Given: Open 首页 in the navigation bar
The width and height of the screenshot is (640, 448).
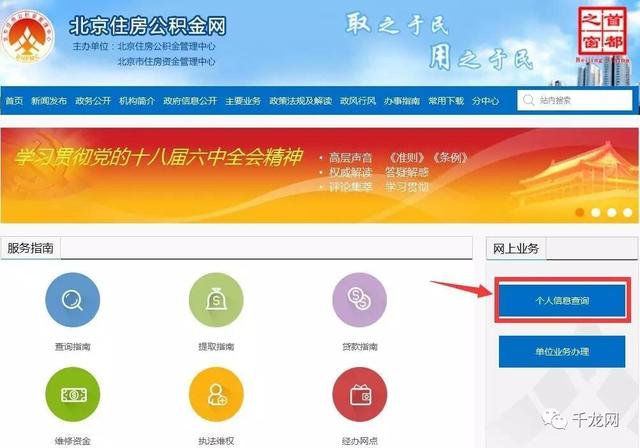Looking at the screenshot, I should point(14,101).
